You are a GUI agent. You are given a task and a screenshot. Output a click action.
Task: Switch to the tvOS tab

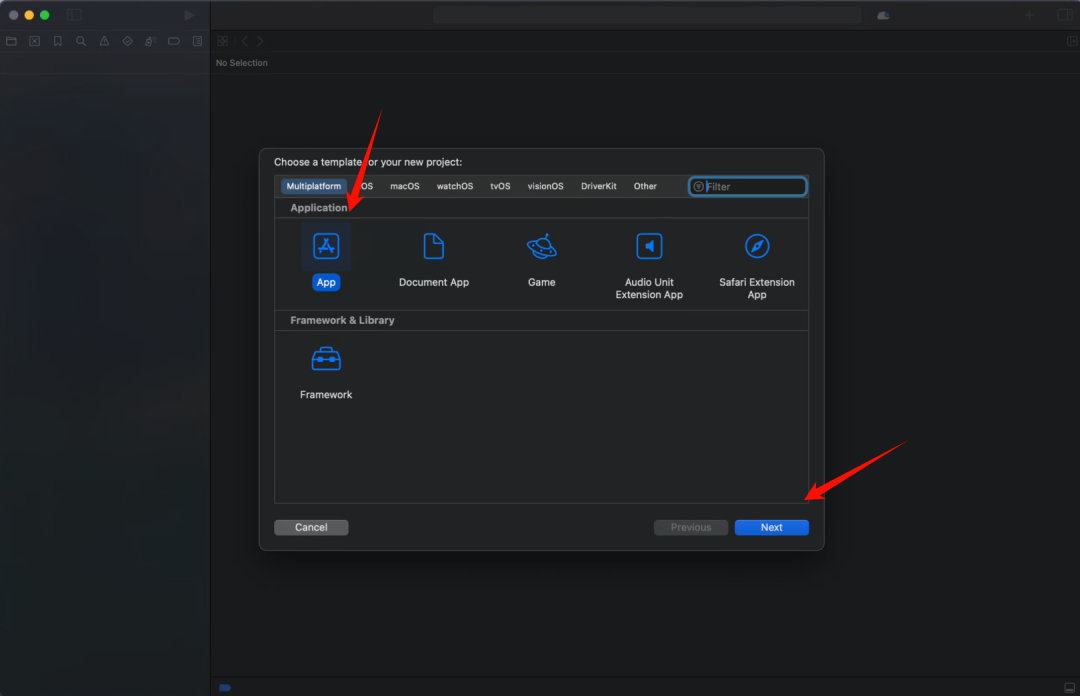click(500, 186)
